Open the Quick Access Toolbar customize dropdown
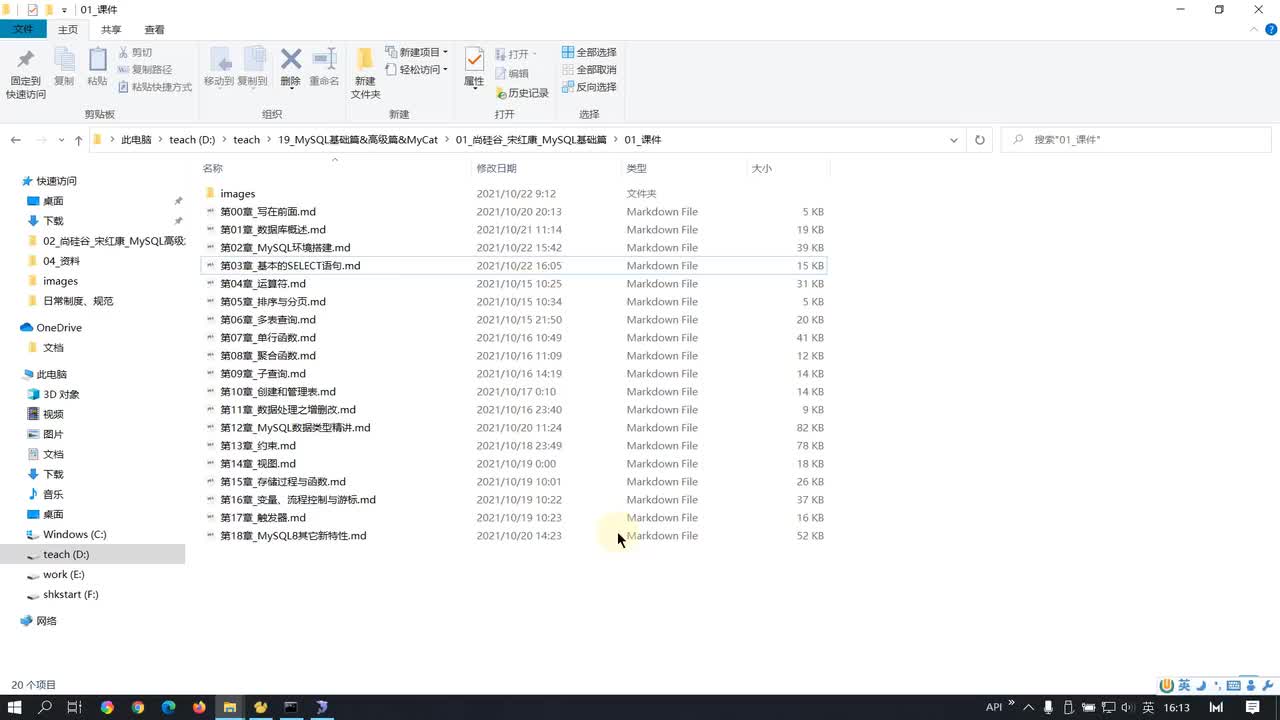1280x720 pixels. pos(64,10)
